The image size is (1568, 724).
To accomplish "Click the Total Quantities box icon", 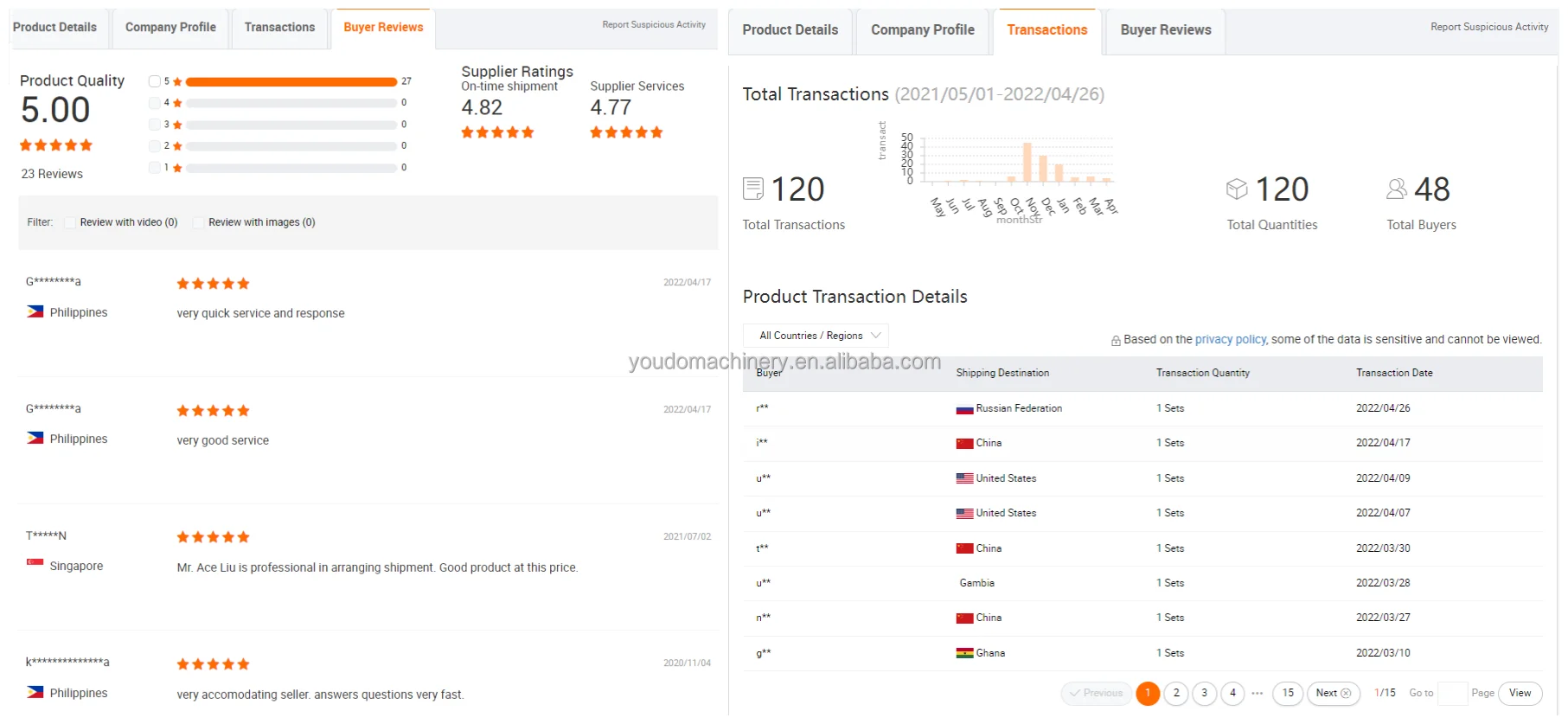I will [1237, 189].
